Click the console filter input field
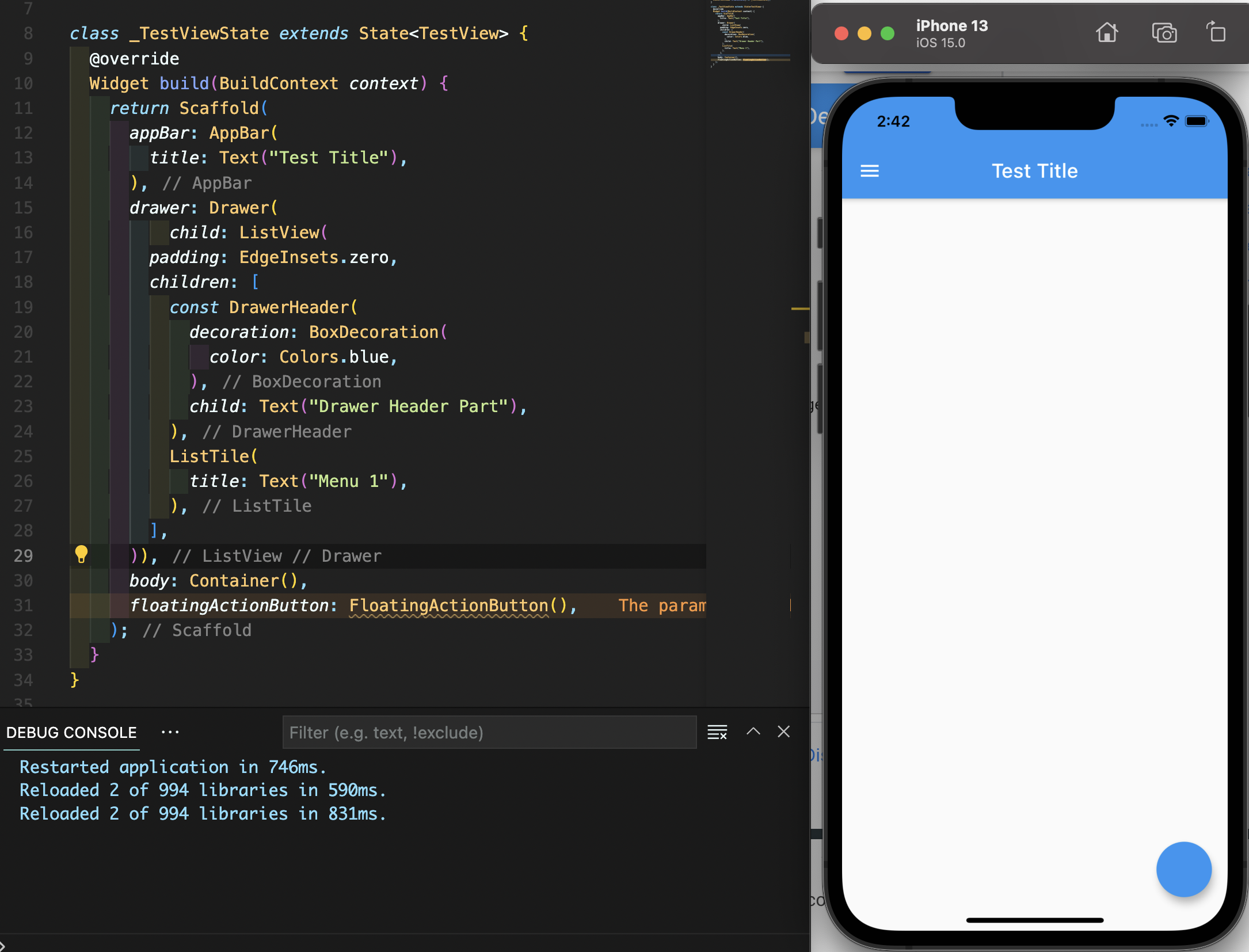The width and height of the screenshot is (1249, 952). click(489, 732)
